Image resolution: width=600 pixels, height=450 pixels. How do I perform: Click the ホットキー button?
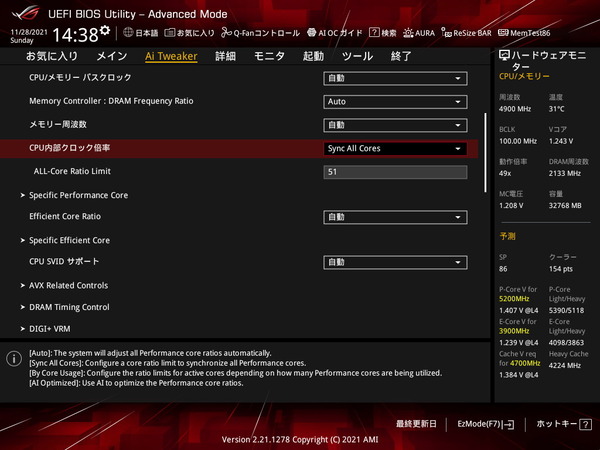click(564, 424)
